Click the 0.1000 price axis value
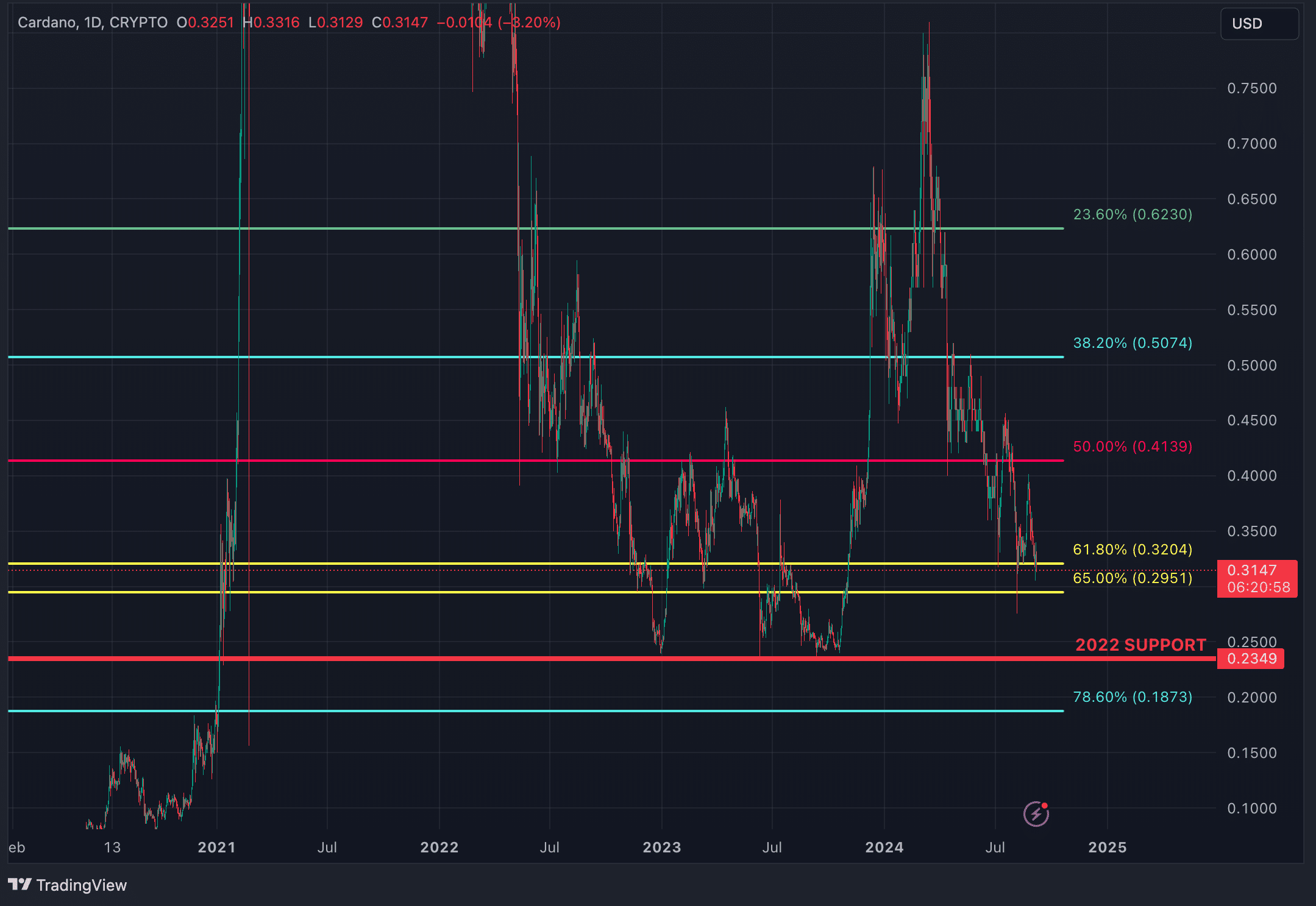Screen dimensions: 1316x906 point(1252,809)
